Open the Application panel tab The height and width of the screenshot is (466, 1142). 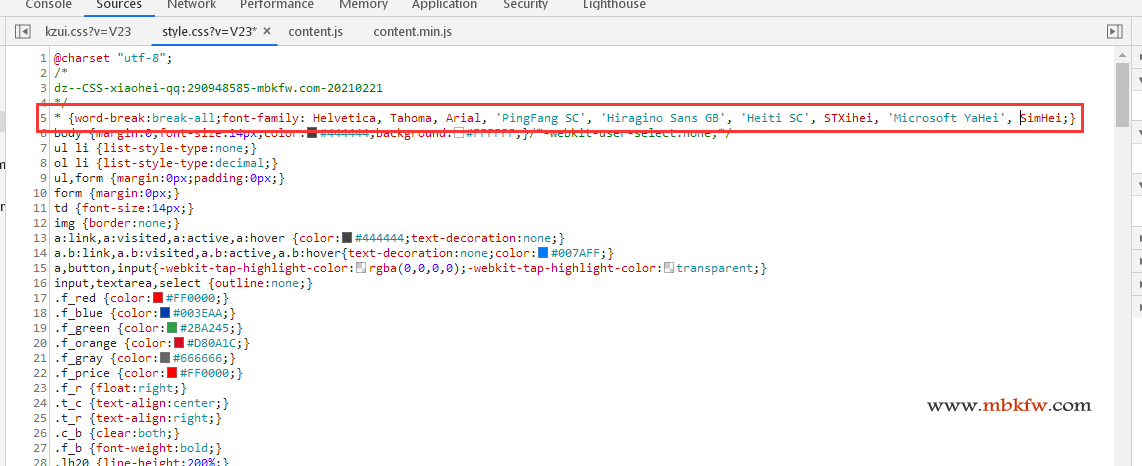pos(444,5)
